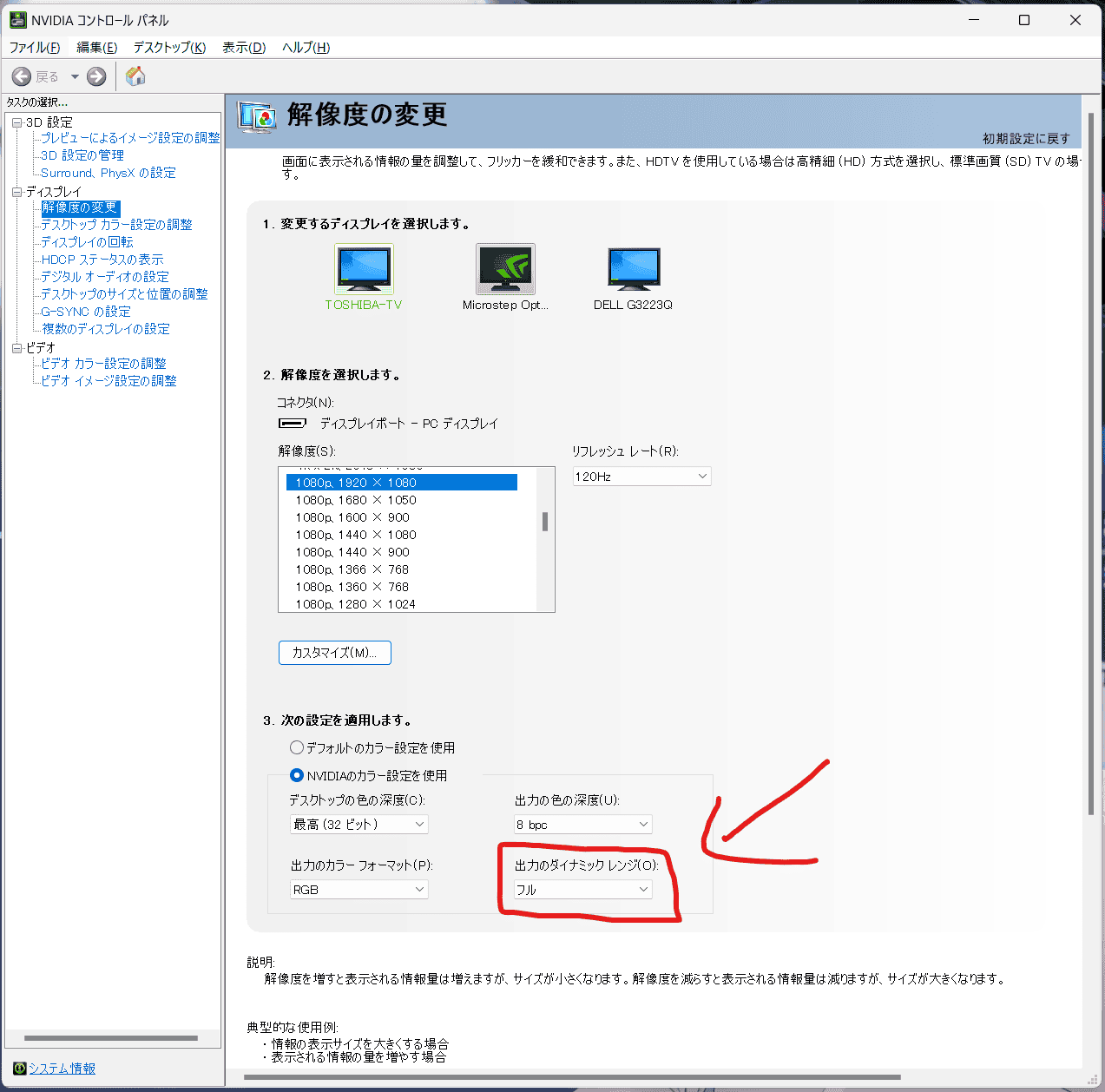Open ディスプレイの回転 tree item
Screen dimensions: 1105x1092
[87, 242]
